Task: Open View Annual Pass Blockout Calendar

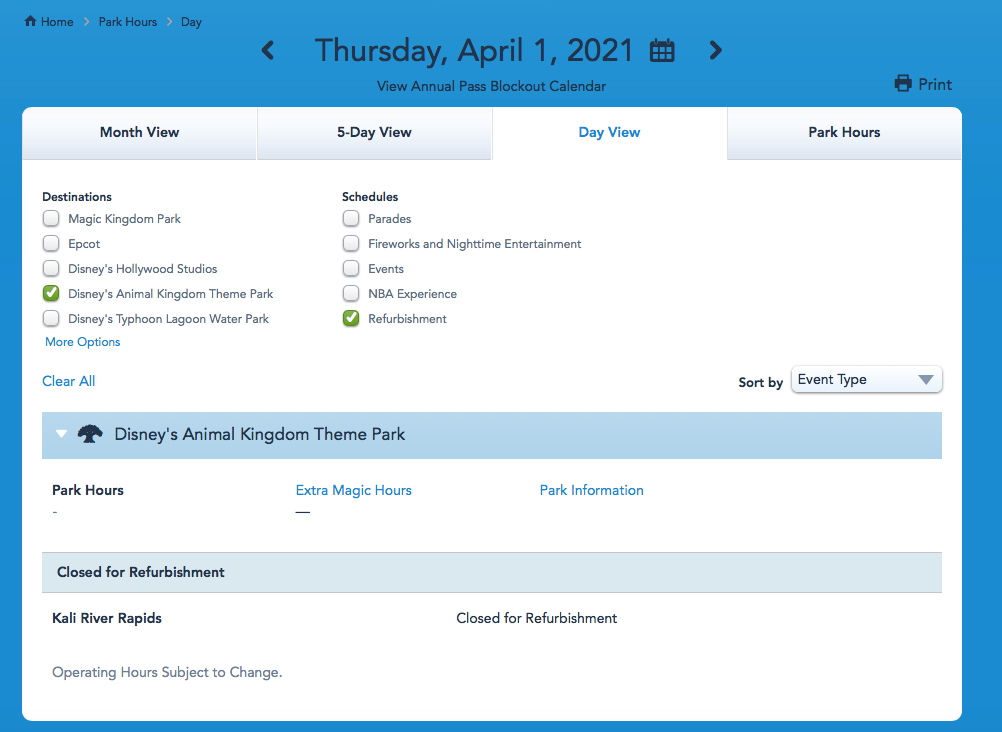Action: (x=491, y=86)
